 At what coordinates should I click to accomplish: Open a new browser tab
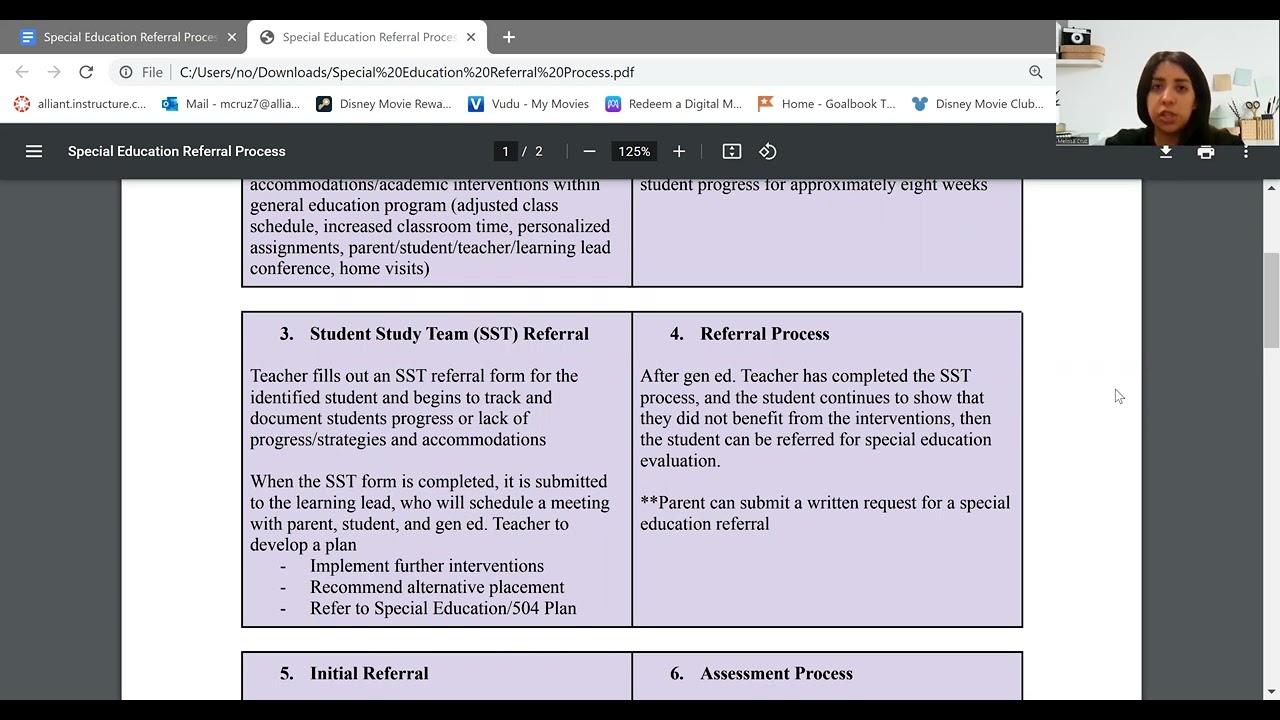pos(509,37)
